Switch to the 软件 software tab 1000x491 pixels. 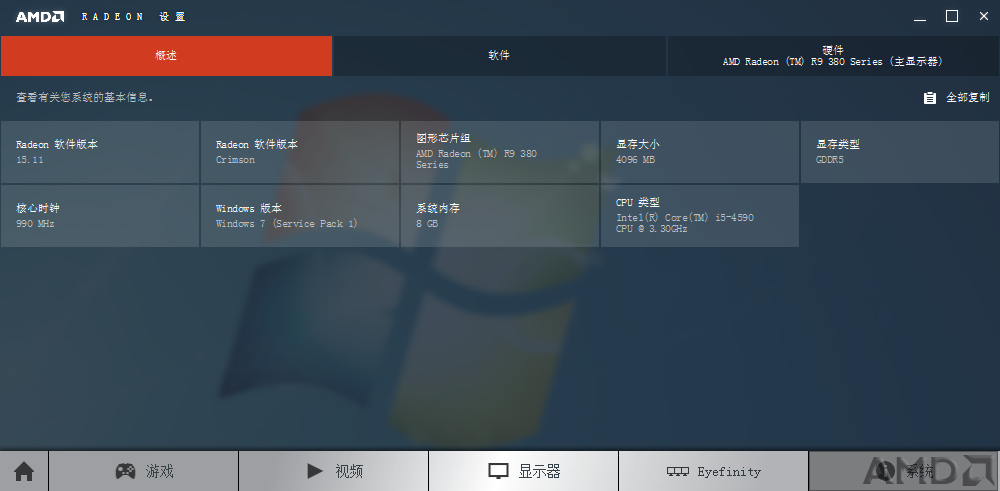pos(499,55)
